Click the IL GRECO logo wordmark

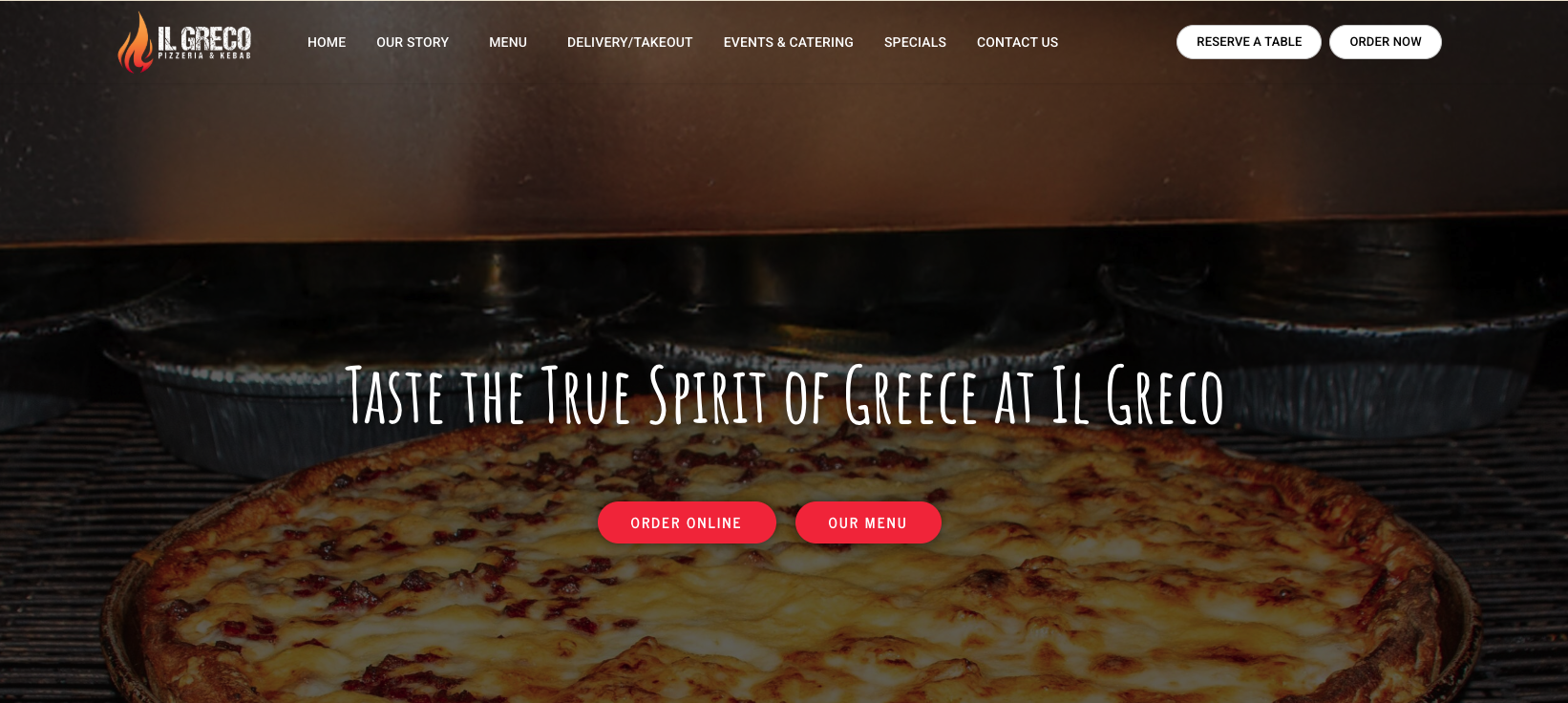pos(204,38)
